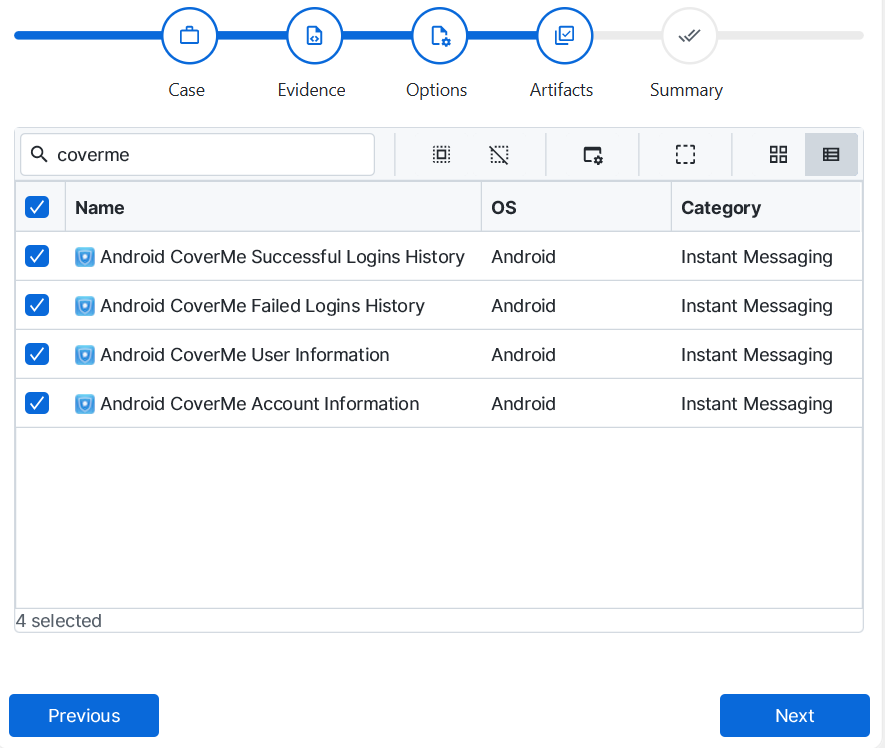
Task: Click the Previous button
Action: click(x=84, y=716)
